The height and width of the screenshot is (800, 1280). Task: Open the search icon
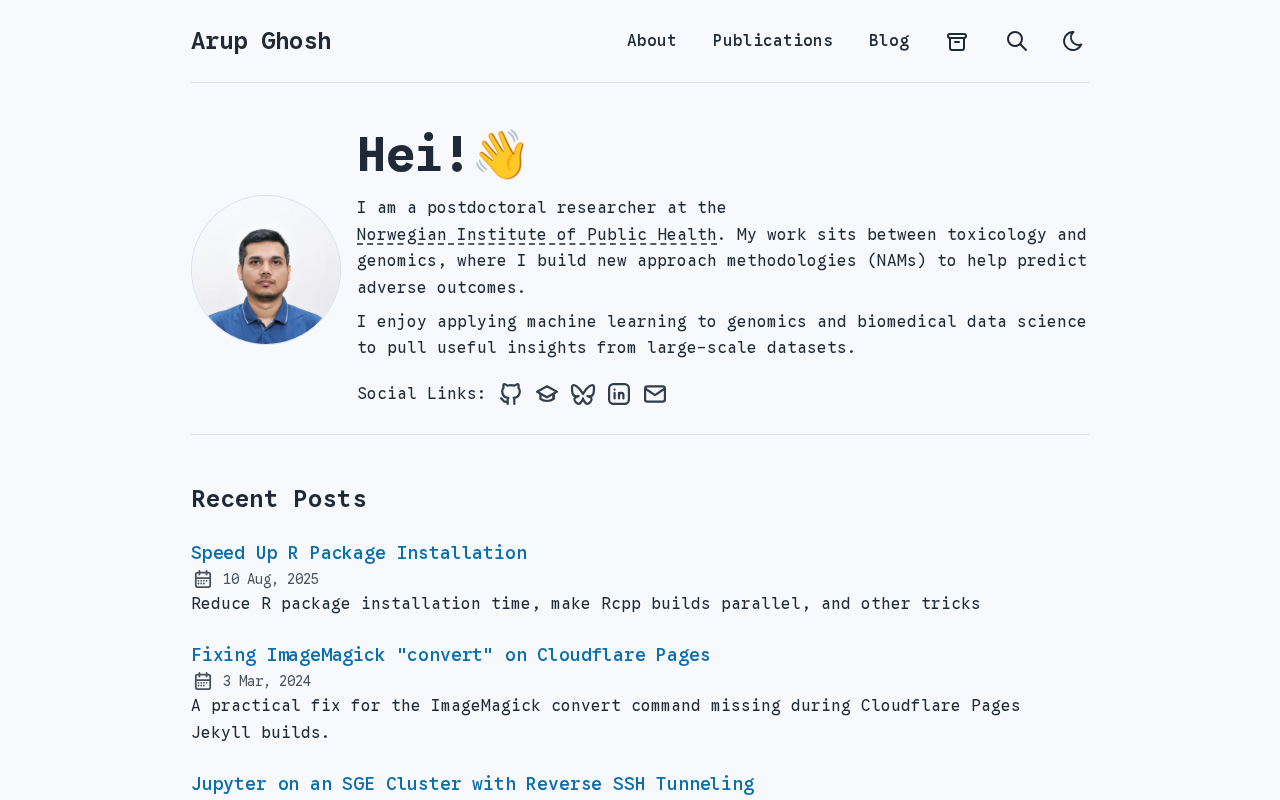click(x=1017, y=41)
